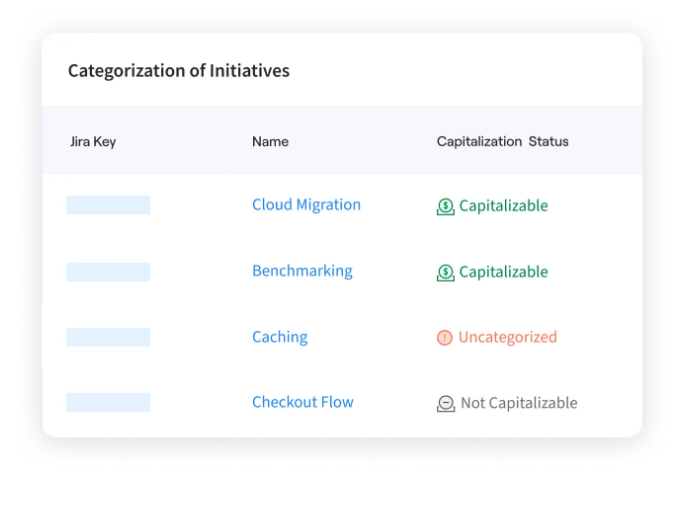Select the Jira key for Checkout Flow
Viewport: 693px width, 507px height.
click(108, 402)
